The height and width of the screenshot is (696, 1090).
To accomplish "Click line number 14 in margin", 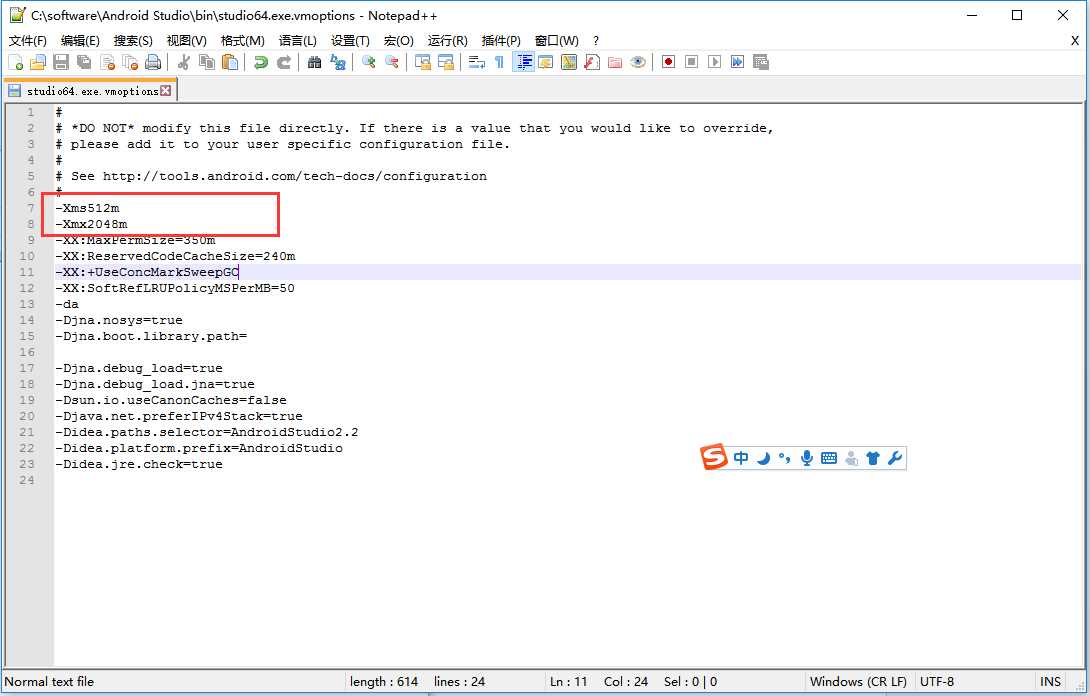I will (x=27, y=320).
